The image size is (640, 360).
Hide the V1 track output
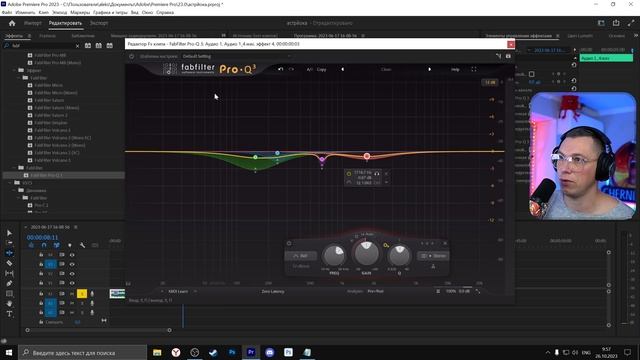72,283
